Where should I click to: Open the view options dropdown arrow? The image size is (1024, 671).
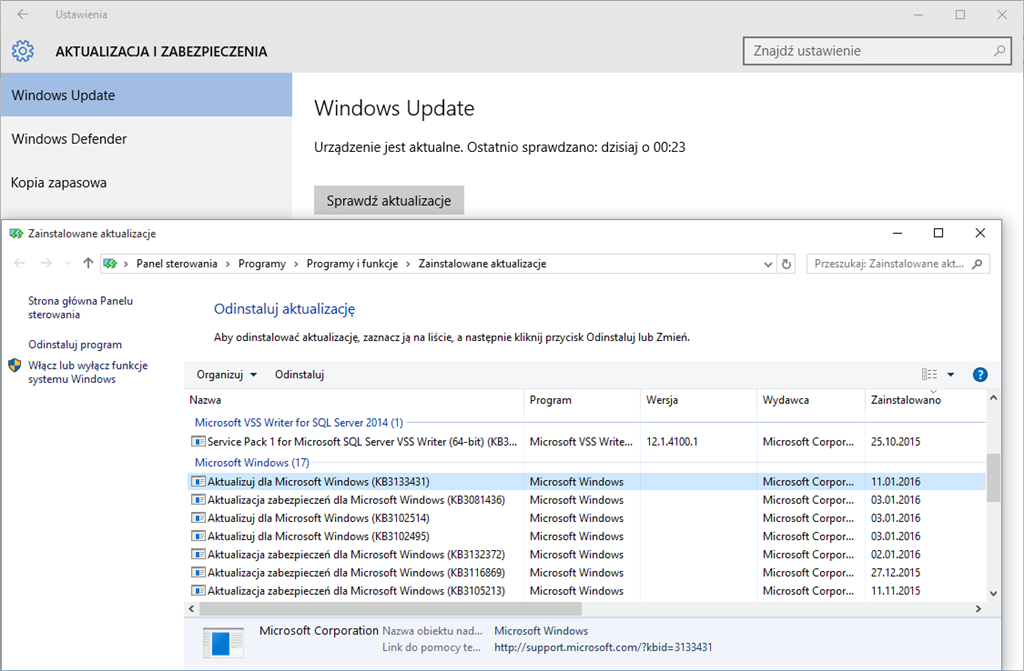(951, 374)
